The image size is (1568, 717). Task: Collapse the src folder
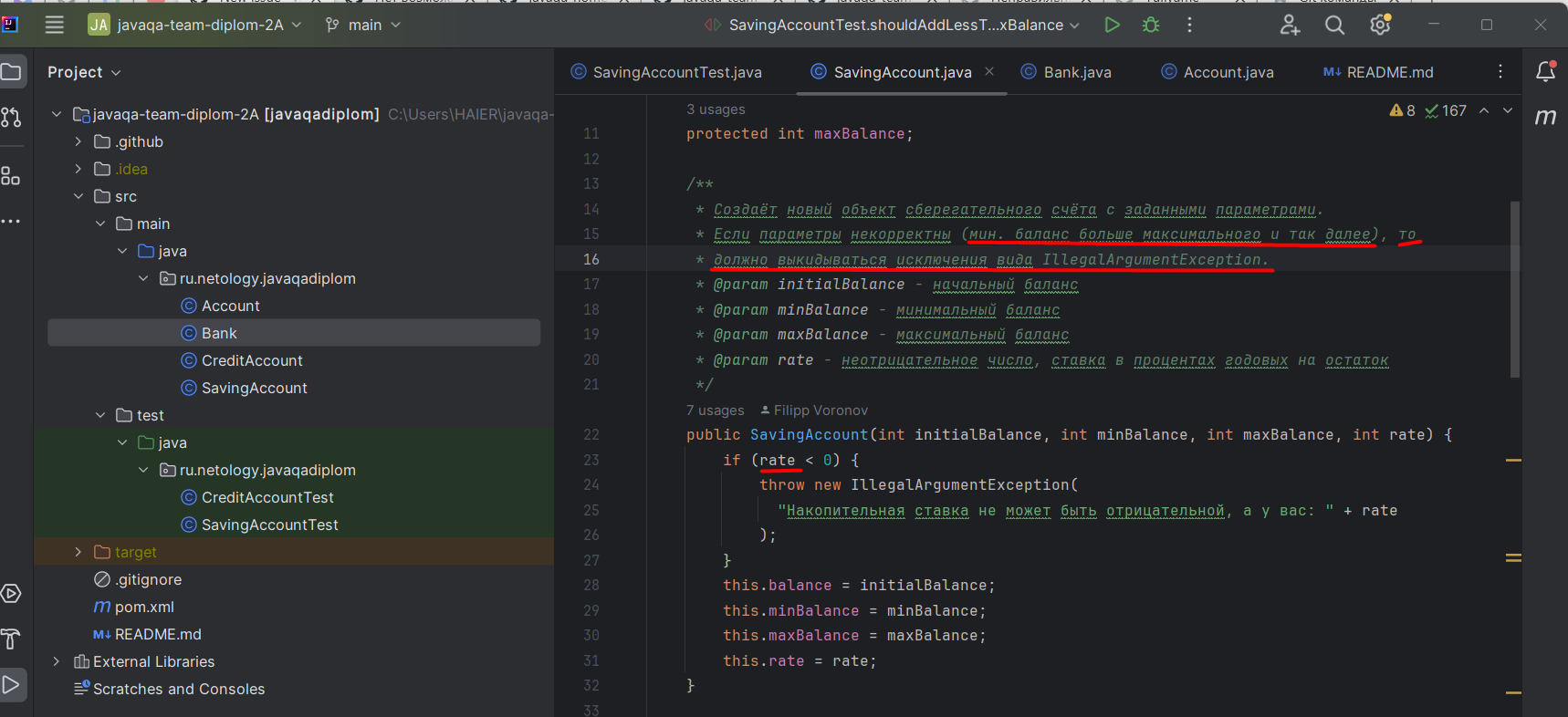pyautogui.click(x=78, y=196)
